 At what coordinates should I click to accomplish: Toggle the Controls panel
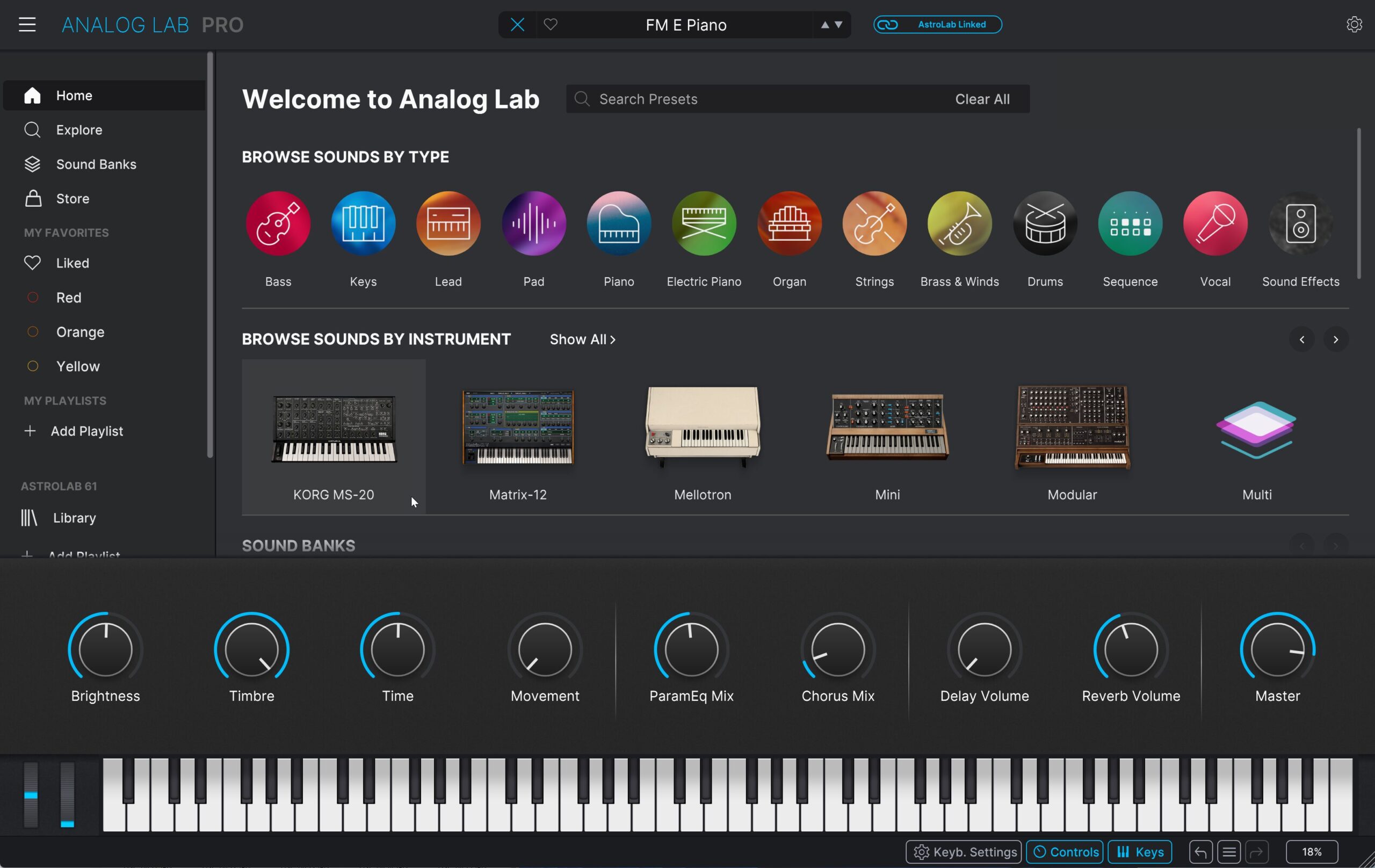(1065, 852)
